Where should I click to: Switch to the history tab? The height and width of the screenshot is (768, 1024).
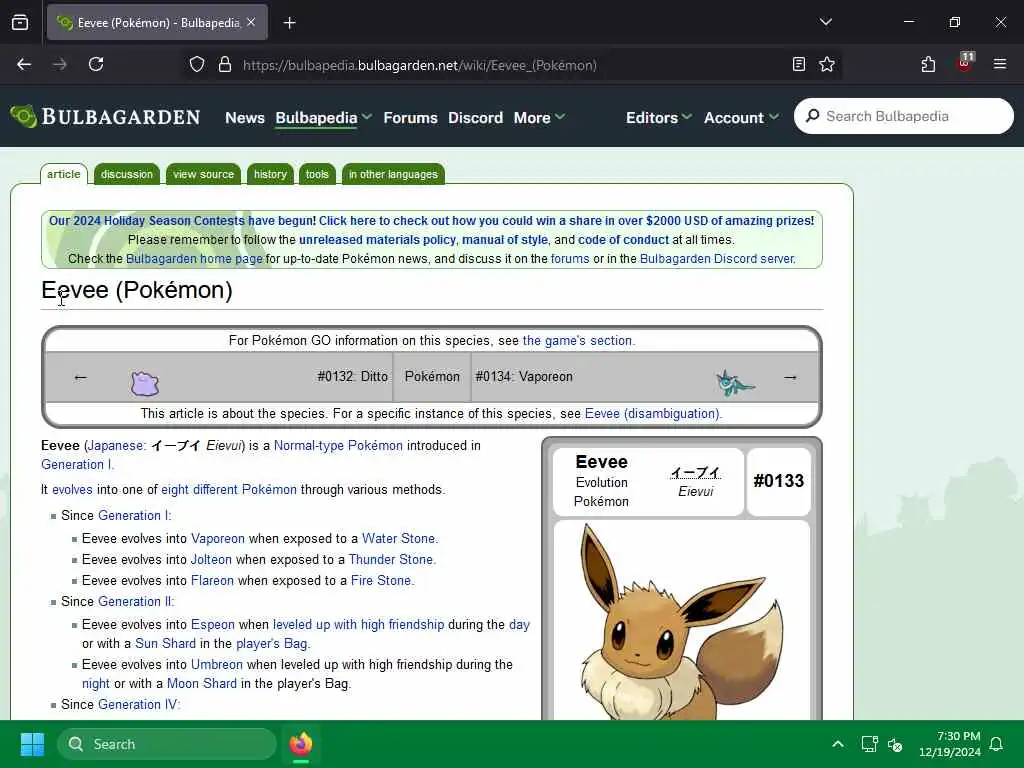click(x=270, y=174)
